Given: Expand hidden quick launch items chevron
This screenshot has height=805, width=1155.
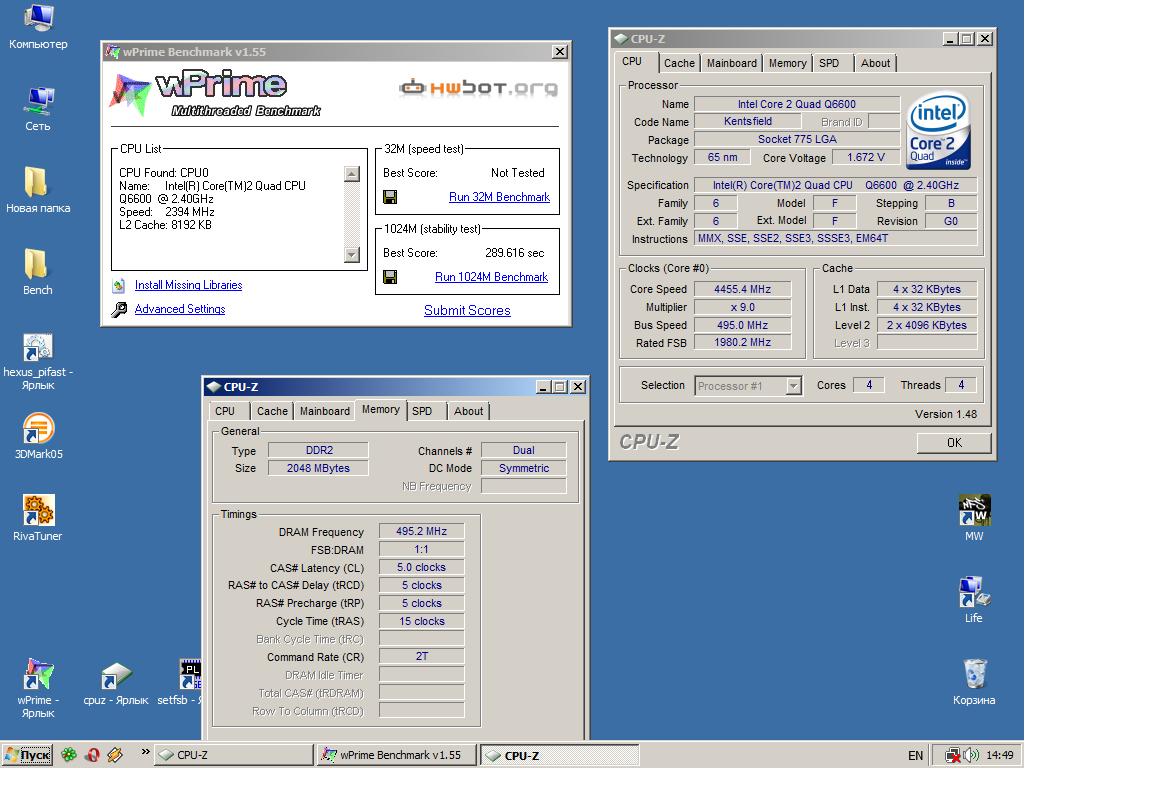Looking at the screenshot, I should coord(145,752).
